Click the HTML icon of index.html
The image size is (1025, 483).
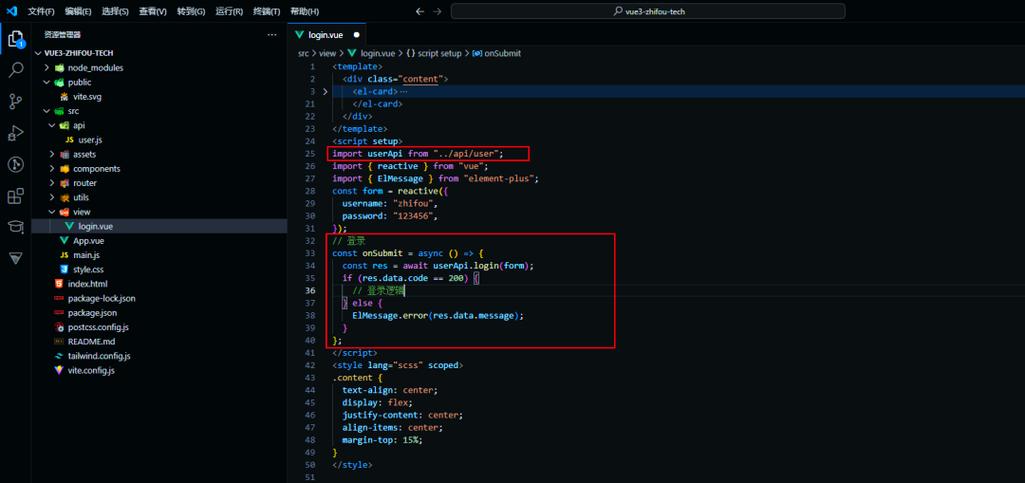click(x=59, y=284)
